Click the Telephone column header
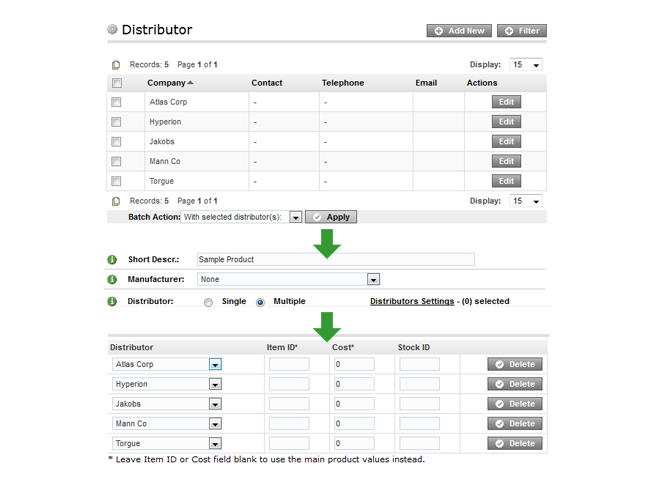 [x=343, y=83]
